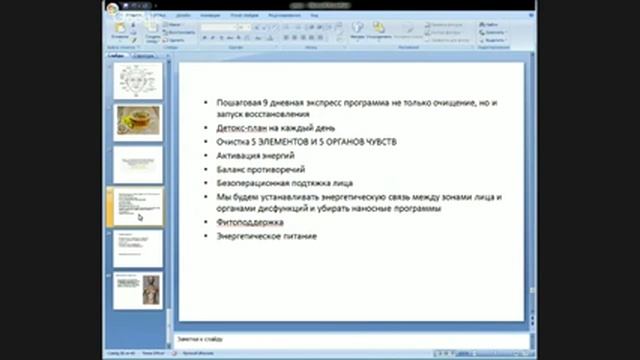This screenshot has width=640, height=360.
Task: Click the Find (Найти) binoculars icon
Action: point(482,25)
